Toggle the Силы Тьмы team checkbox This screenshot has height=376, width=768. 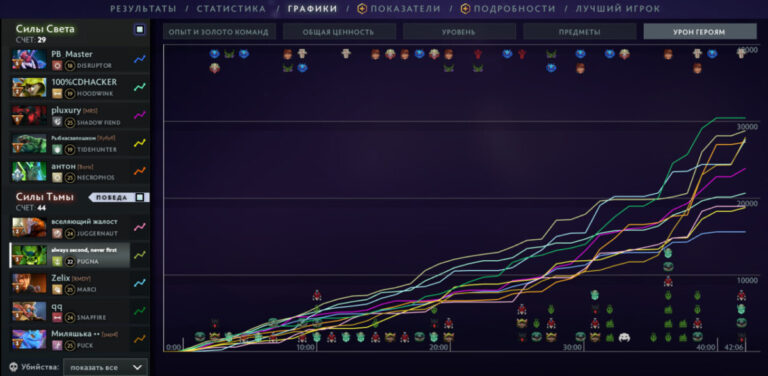click(x=140, y=197)
